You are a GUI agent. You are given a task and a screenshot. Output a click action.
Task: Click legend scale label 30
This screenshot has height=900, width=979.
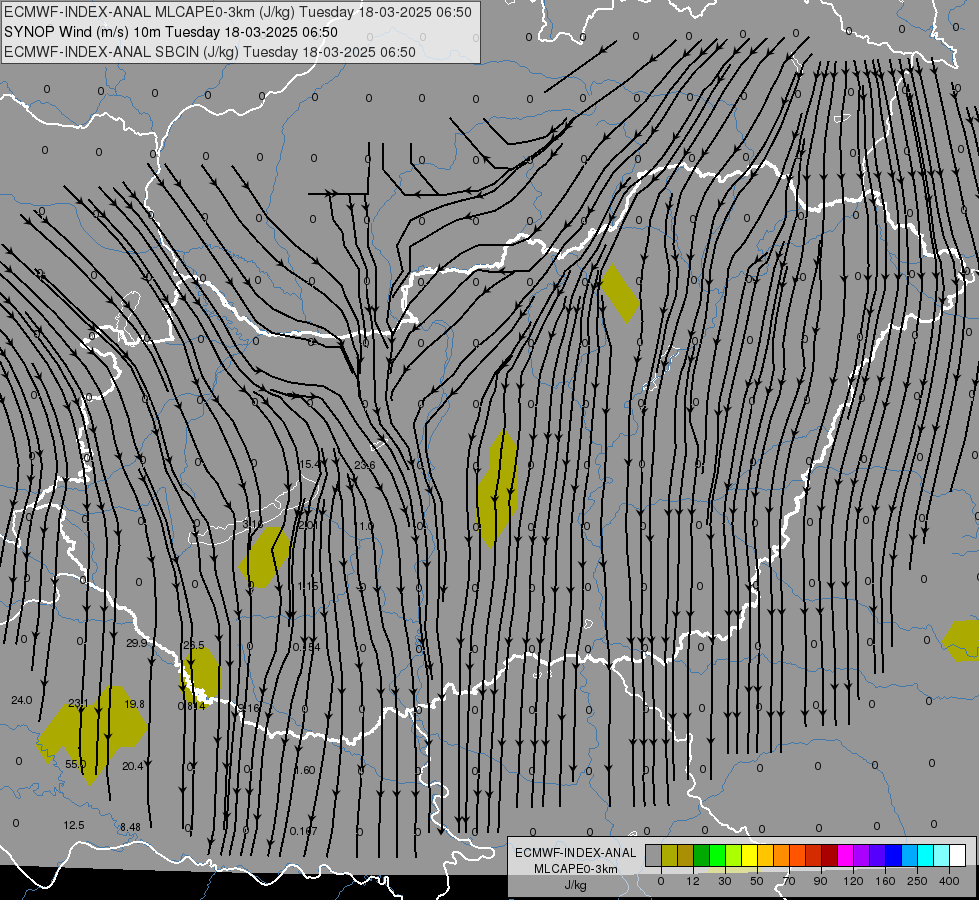[x=724, y=881]
